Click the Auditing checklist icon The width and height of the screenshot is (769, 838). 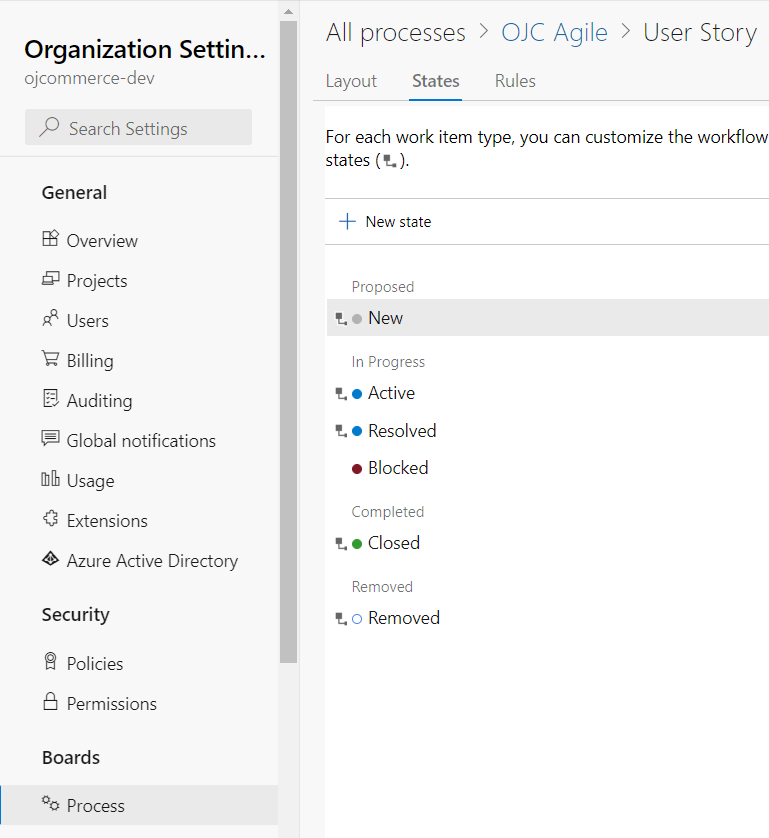pyautogui.click(x=50, y=399)
